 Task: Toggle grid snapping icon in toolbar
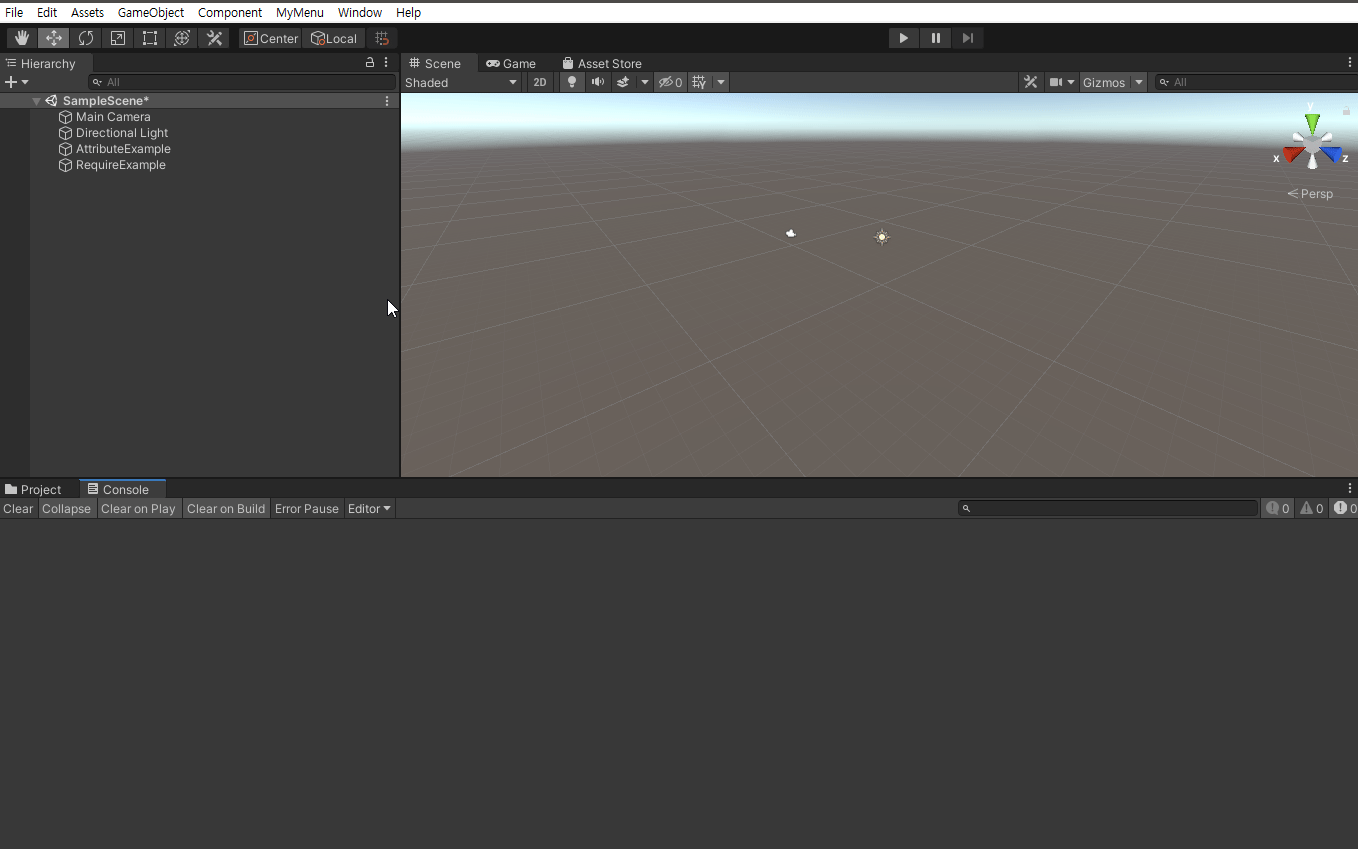(382, 38)
